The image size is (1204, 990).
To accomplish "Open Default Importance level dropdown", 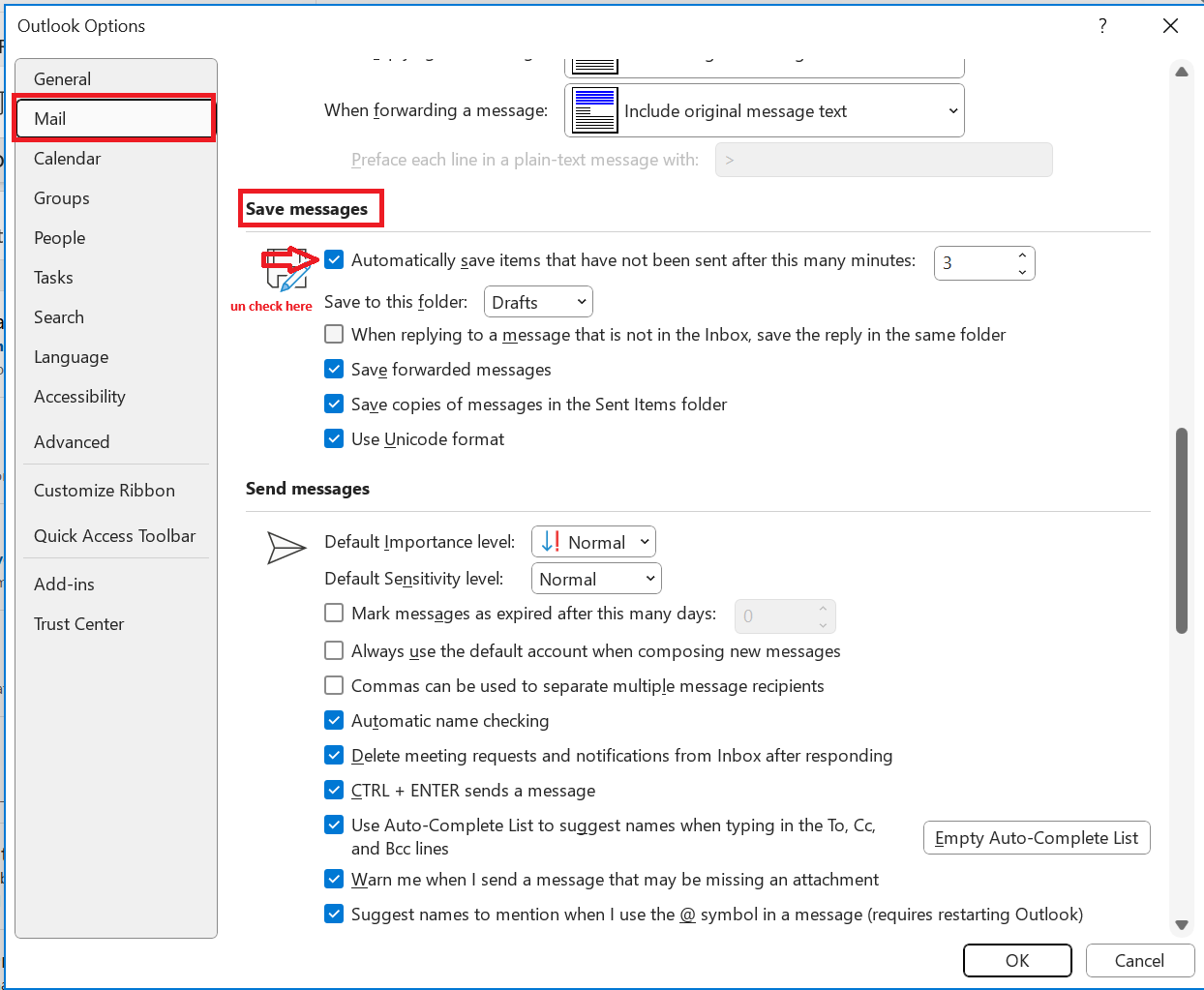I will click(593, 542).
